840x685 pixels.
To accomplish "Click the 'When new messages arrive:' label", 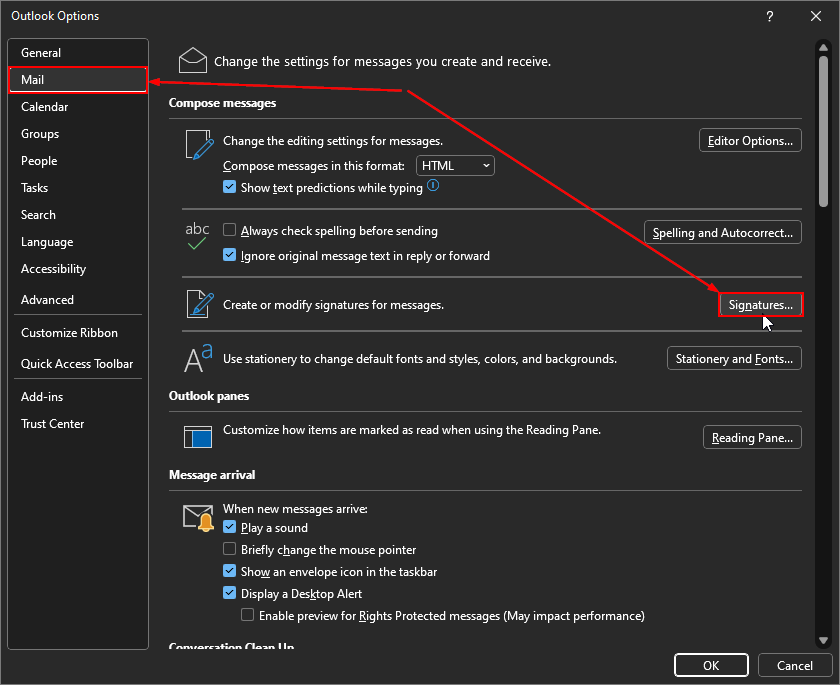I will [295, 508].
